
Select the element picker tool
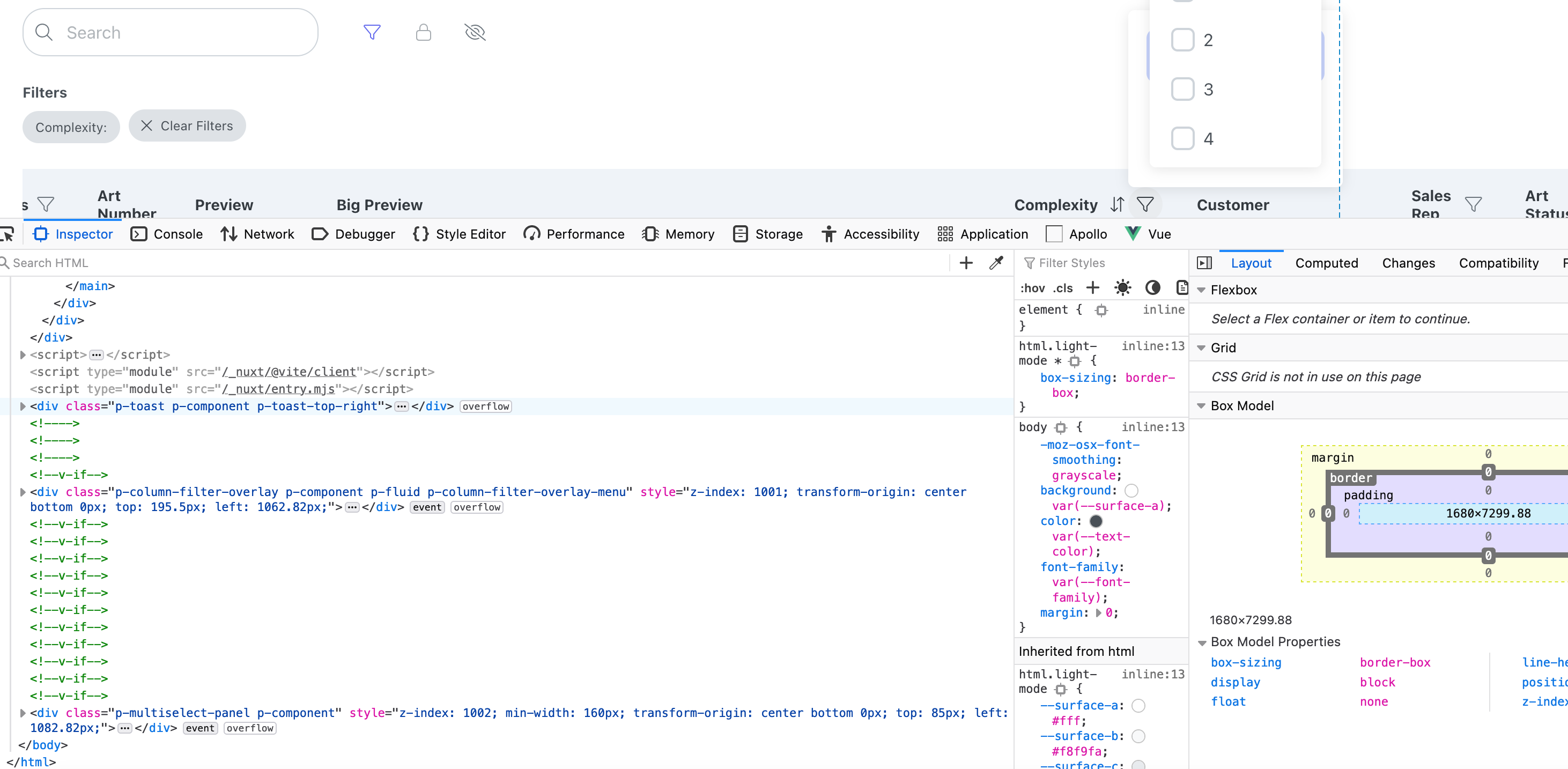pos(6,234)
